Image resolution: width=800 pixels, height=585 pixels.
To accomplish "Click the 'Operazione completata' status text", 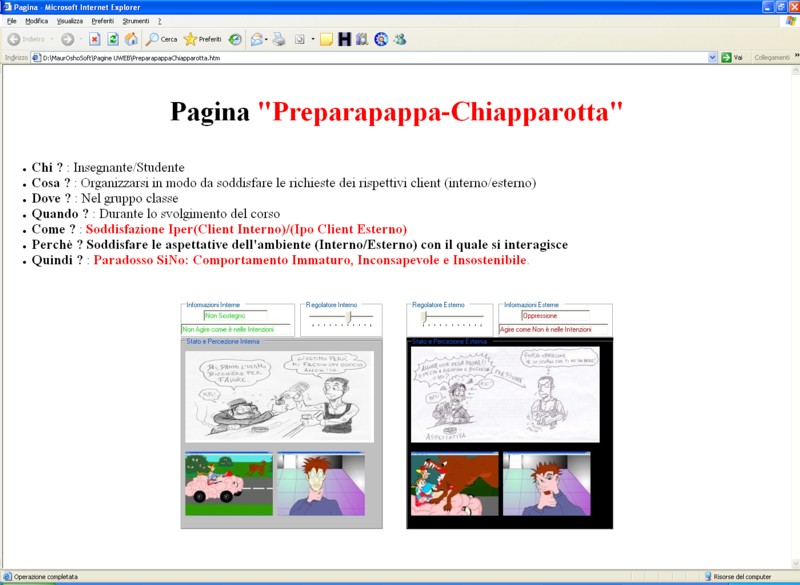I will pos(46,576).
